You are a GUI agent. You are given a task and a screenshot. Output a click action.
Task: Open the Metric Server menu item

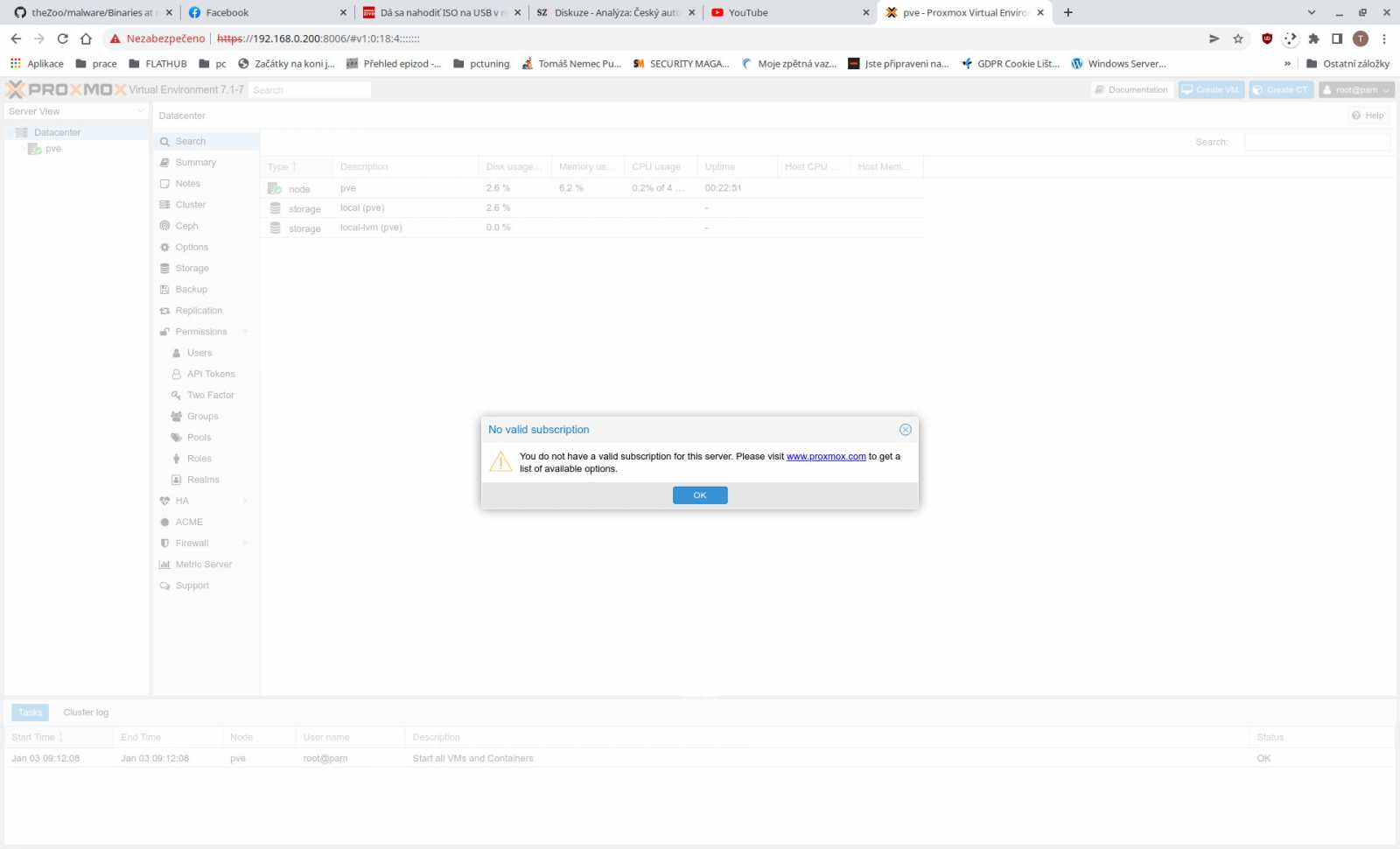pyautogui.click(x=206, y=565)
